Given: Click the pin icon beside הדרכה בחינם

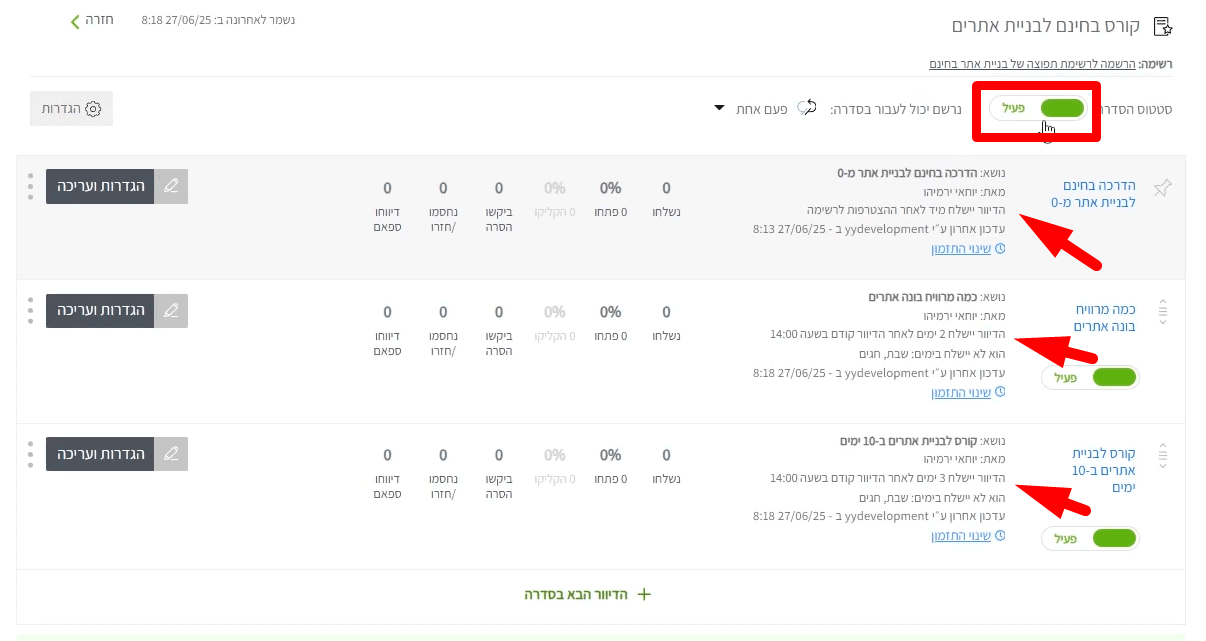Looking at the screenshot, I should (1161, 188).
